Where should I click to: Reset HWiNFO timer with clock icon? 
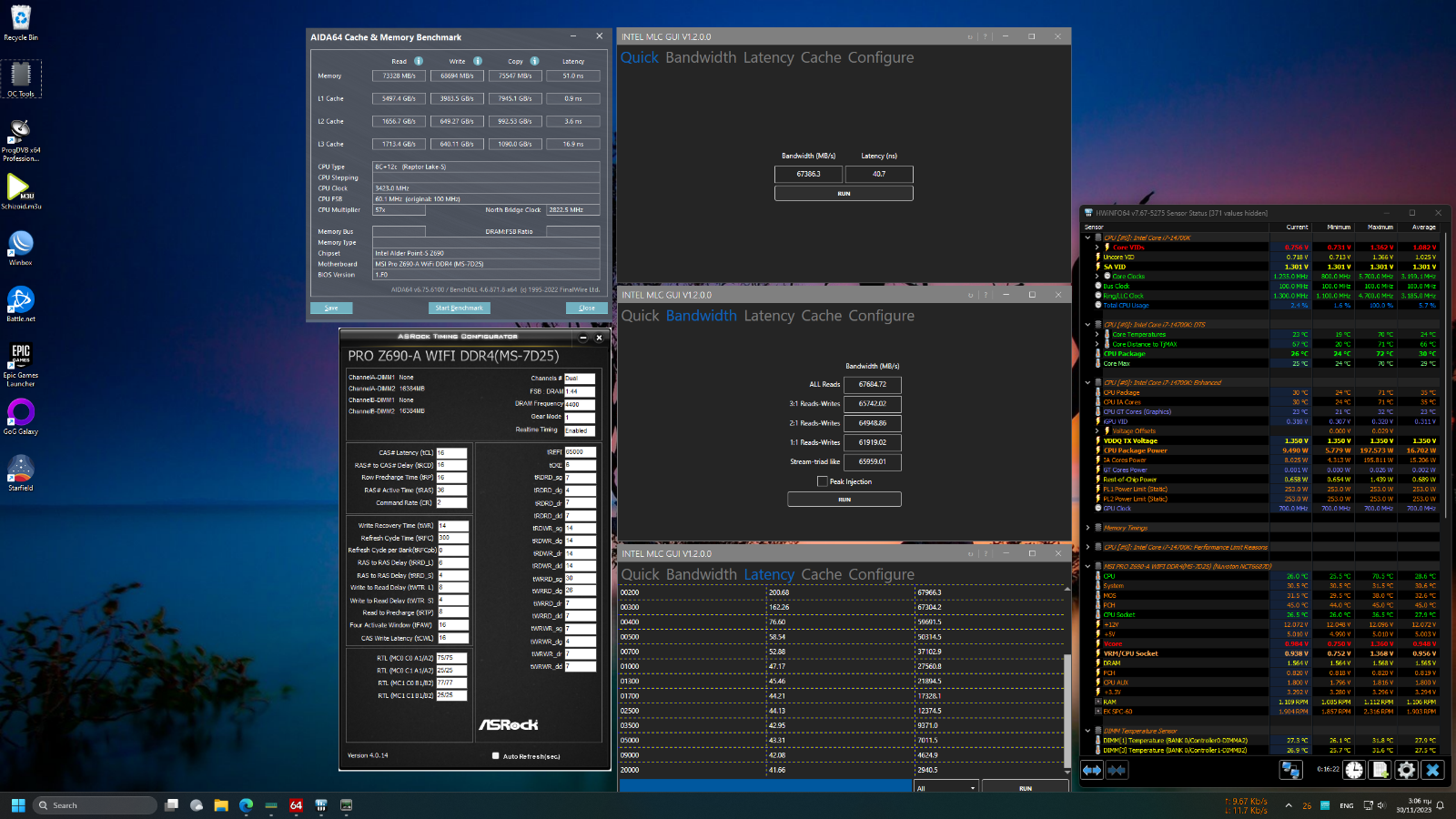[x=1354, y=770]
